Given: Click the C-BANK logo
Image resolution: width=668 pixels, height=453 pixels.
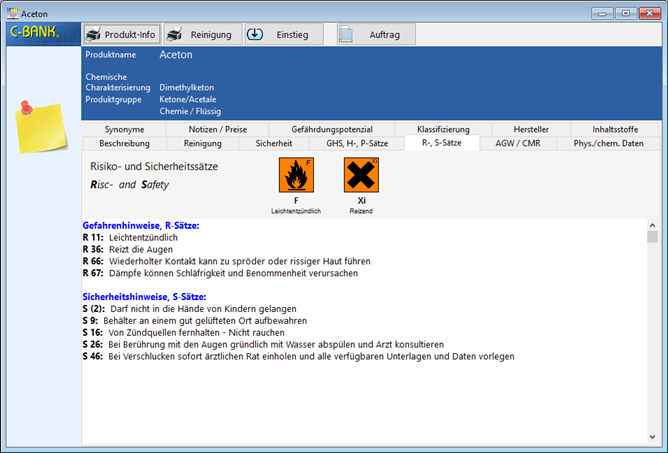Looking at the screenshot, I should [34, 32].
